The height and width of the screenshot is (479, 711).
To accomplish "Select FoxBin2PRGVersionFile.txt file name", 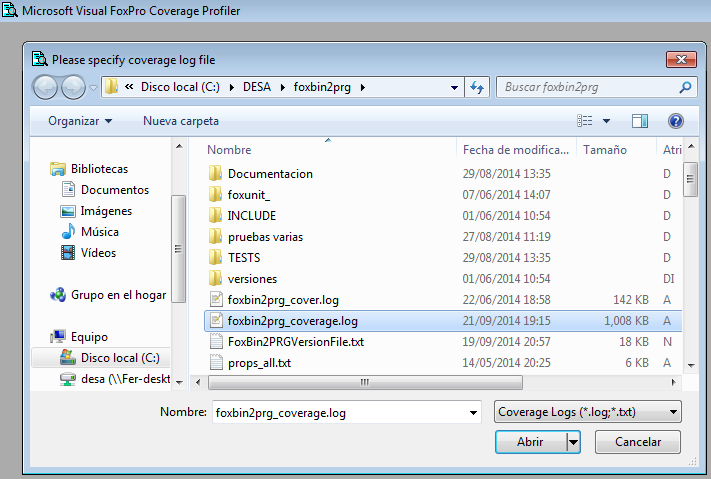I will [x=296, y=342].
